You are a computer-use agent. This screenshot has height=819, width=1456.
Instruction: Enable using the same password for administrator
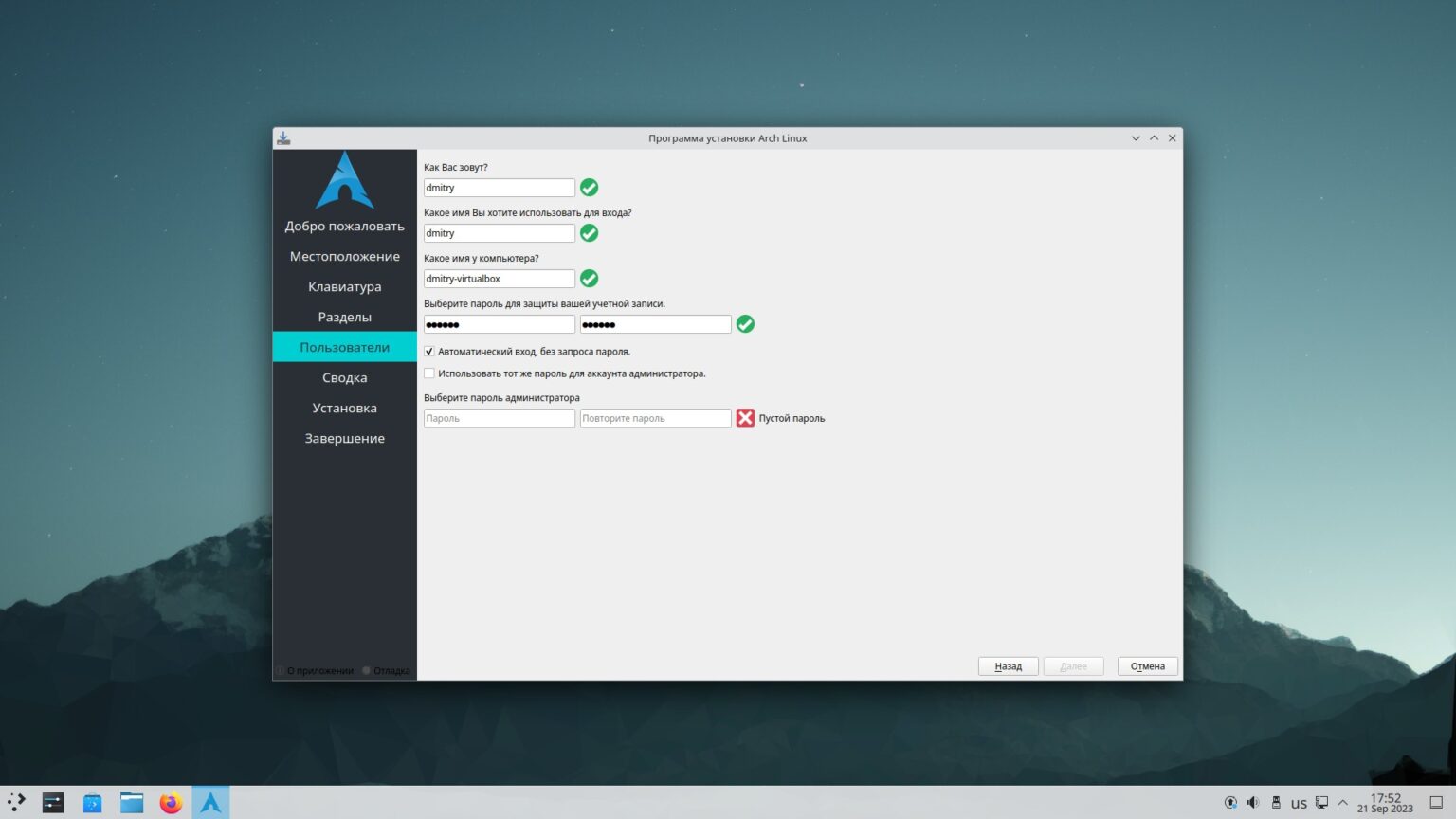tap(429, 373)
